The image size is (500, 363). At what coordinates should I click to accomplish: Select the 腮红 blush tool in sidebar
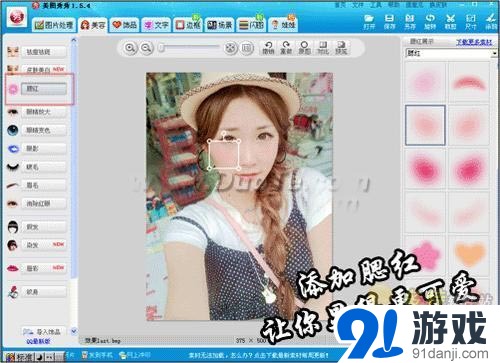click(x=44, y=89)
